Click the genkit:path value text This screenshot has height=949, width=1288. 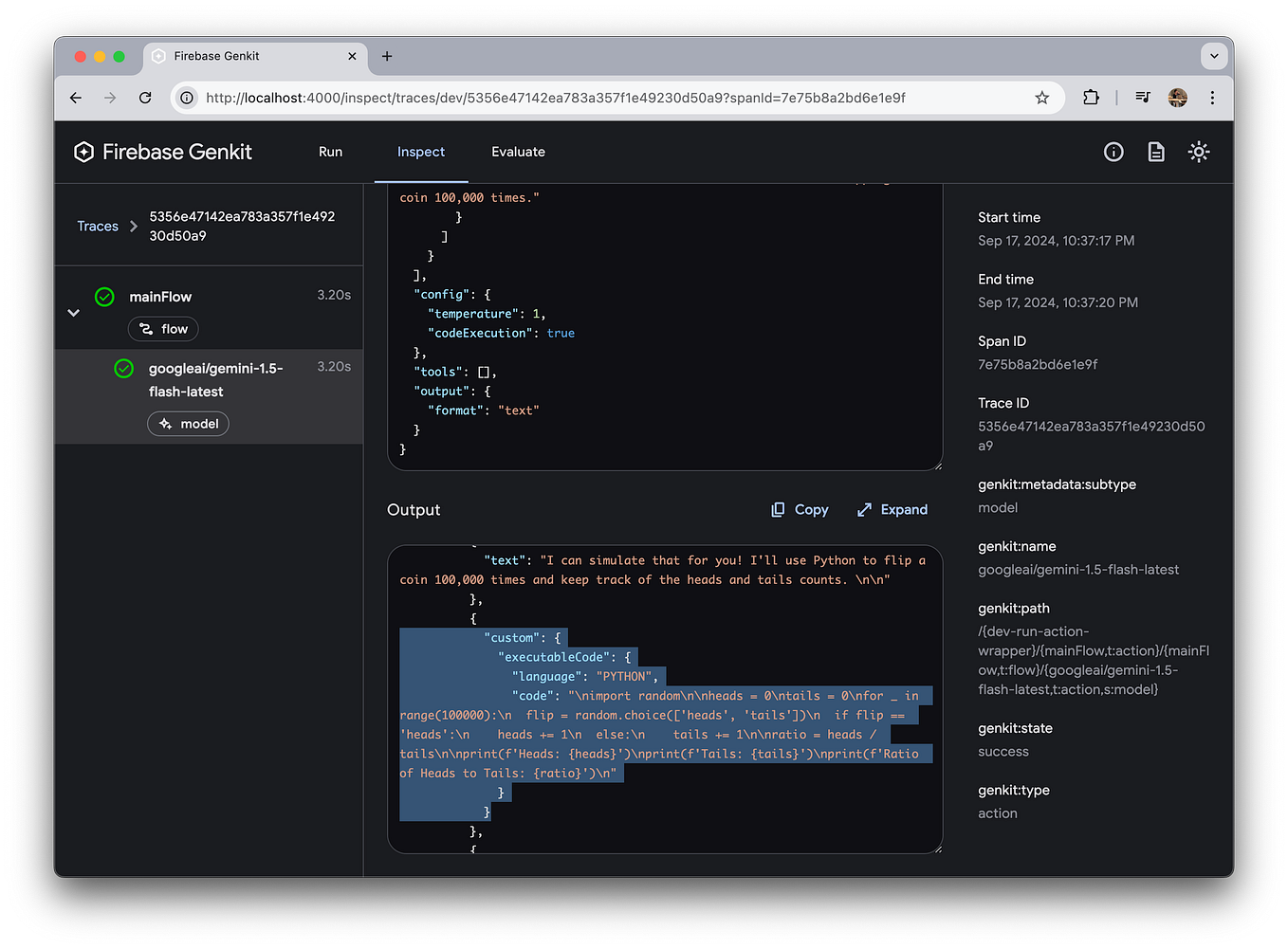tap(1094, 661)
